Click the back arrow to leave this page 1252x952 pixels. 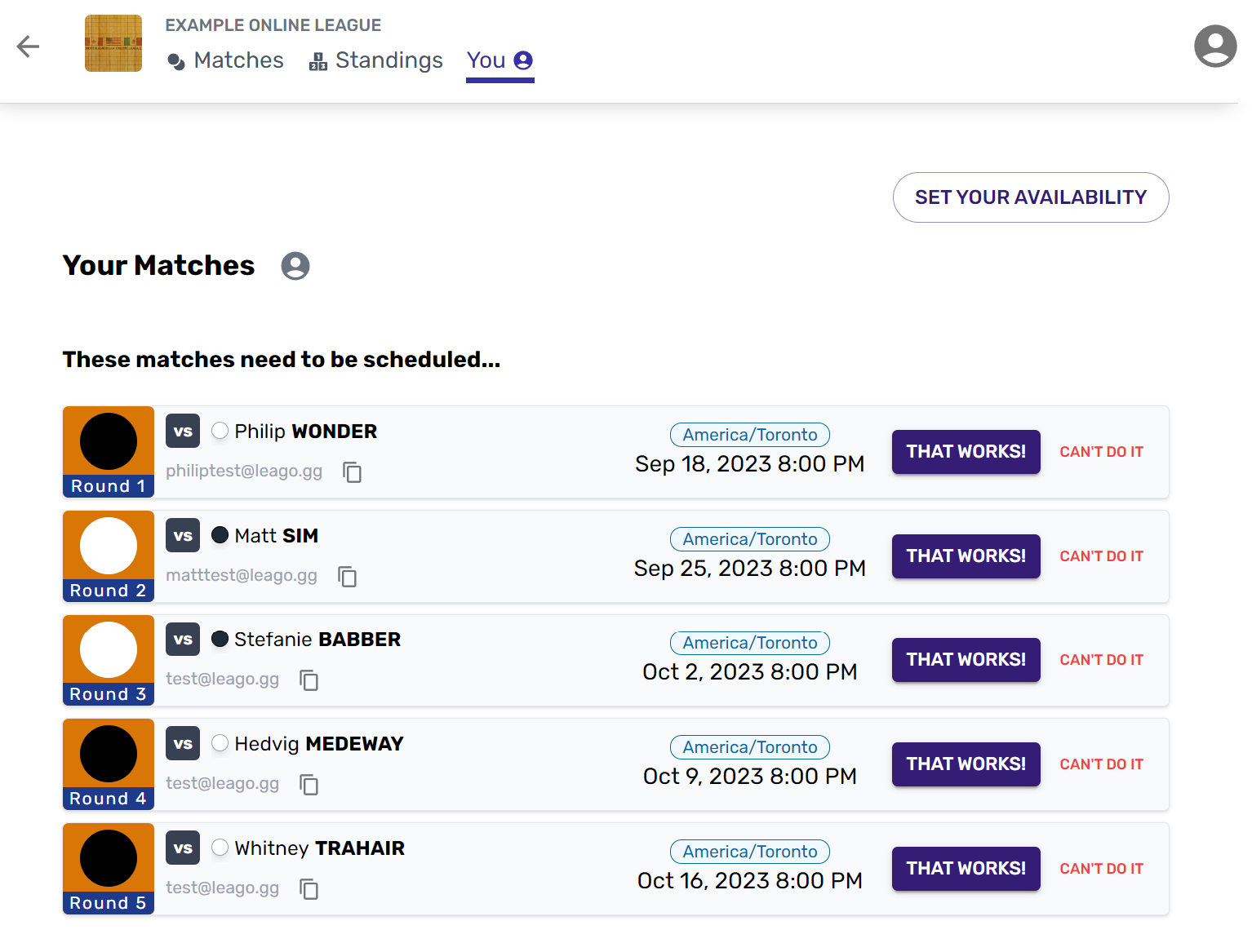28,46
